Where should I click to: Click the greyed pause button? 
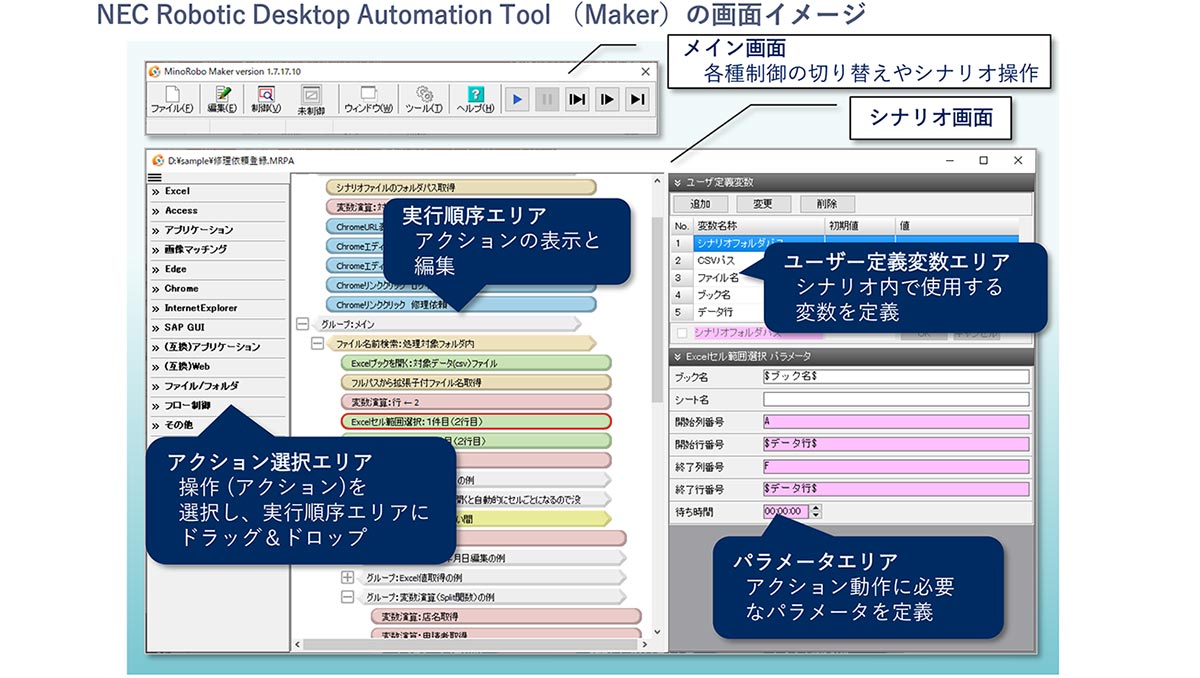(x=547, y=99)
